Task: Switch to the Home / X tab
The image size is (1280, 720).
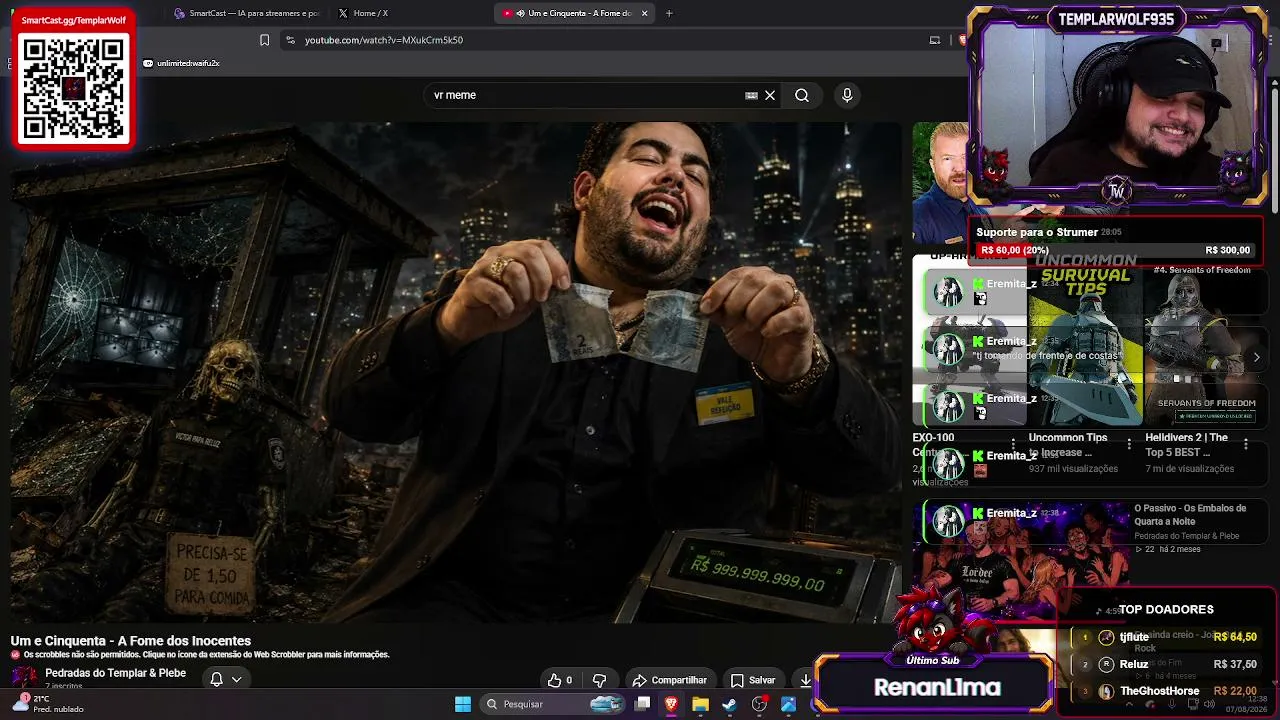Action: [370, 13]
